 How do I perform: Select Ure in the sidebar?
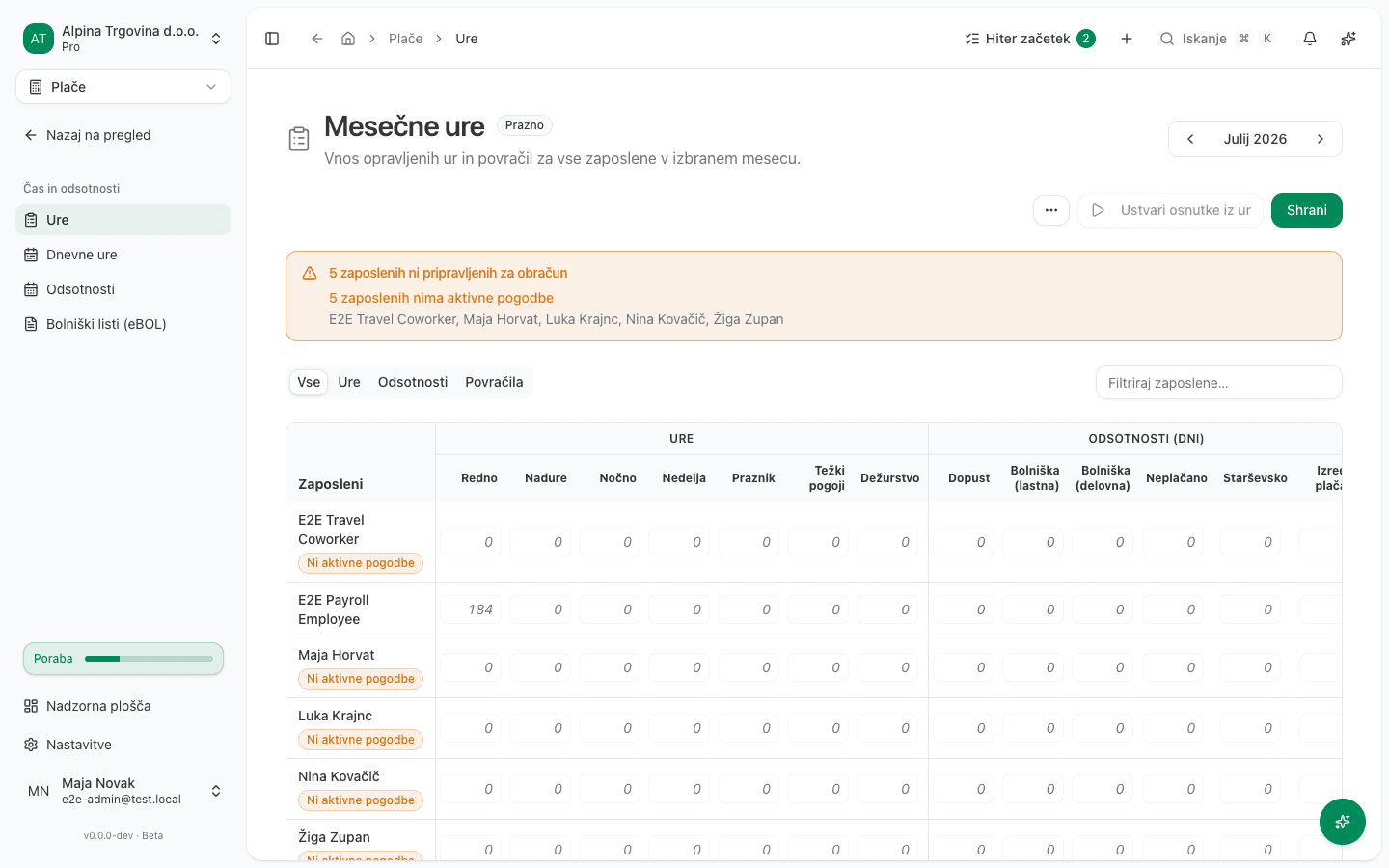click(123, 220)
